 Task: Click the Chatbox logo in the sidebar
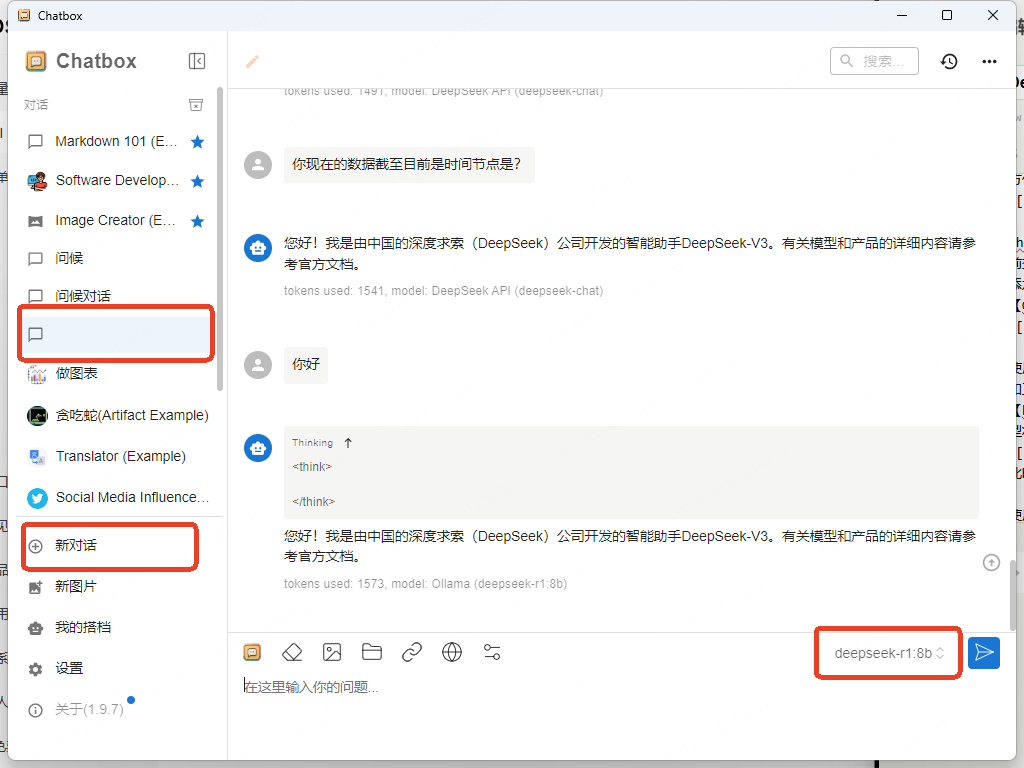pyautogui.click(x=36, y=61)
